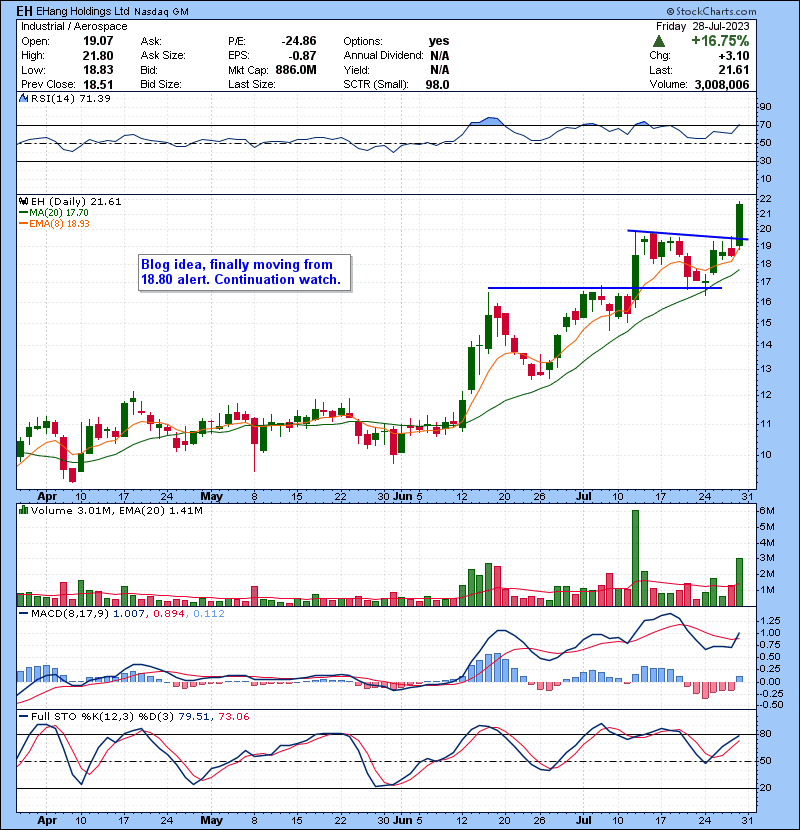The height and width of the screenshot is (830, 800).
Task: Click the Chg value +3.10
Action: [x=734, y=56]
